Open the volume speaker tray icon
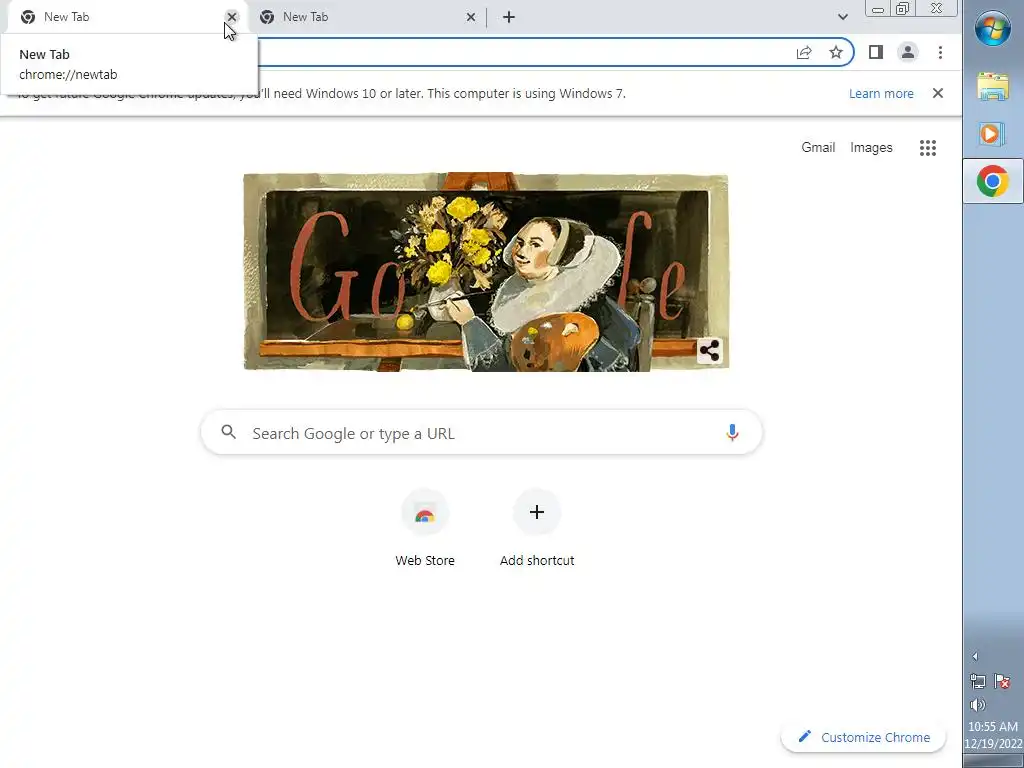This screenshot has height=768, width=1024. pos(978,705)
